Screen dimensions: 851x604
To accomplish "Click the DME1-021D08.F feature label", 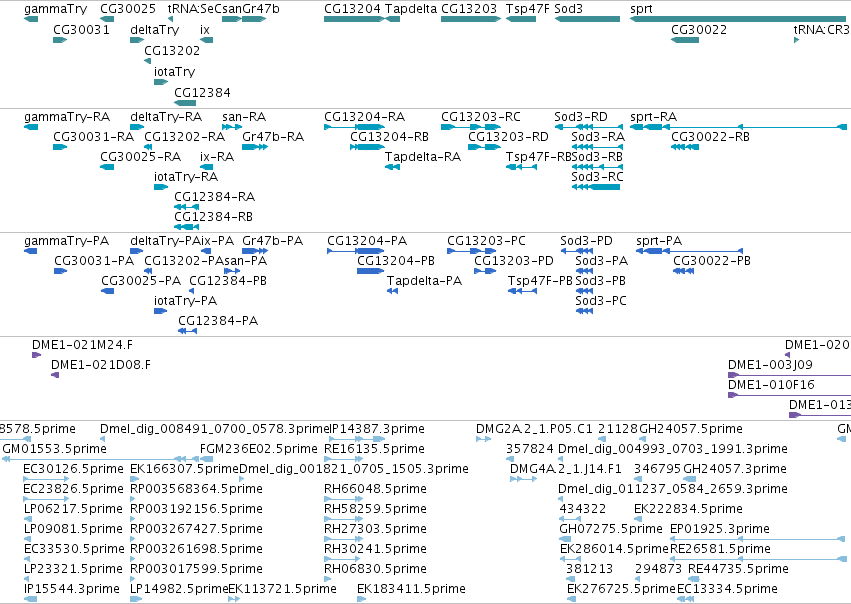I will (101, 365).
